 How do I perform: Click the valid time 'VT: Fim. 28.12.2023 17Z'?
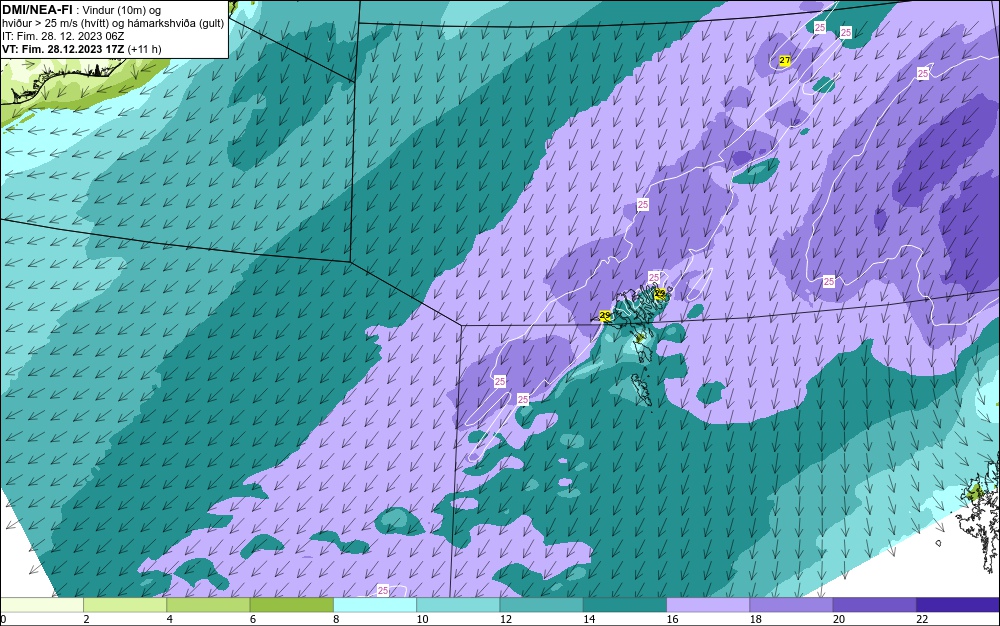point(63,49)
